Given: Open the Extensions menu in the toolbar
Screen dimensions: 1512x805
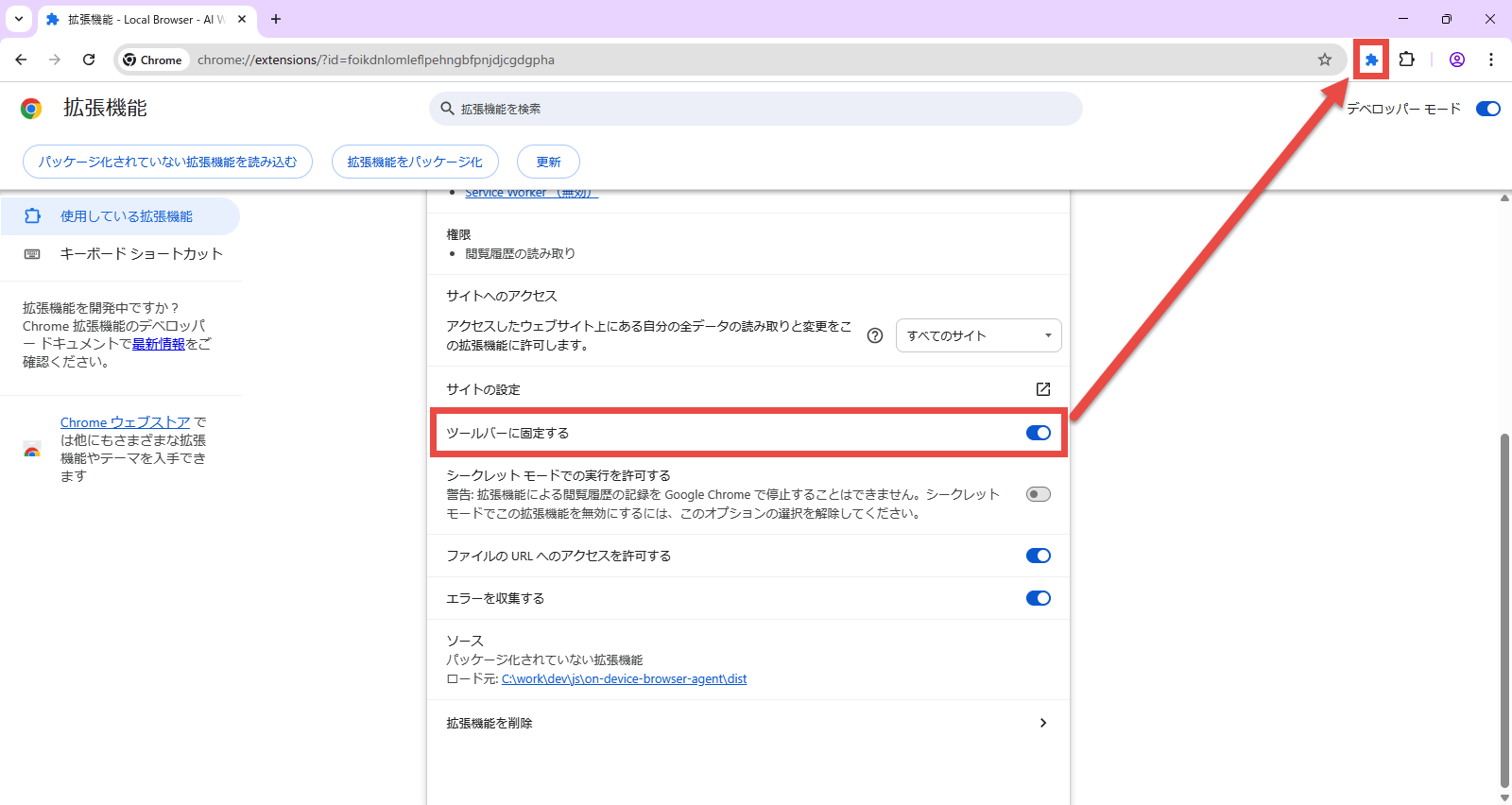Looking at the screenshot, I should click(1406, 60).
